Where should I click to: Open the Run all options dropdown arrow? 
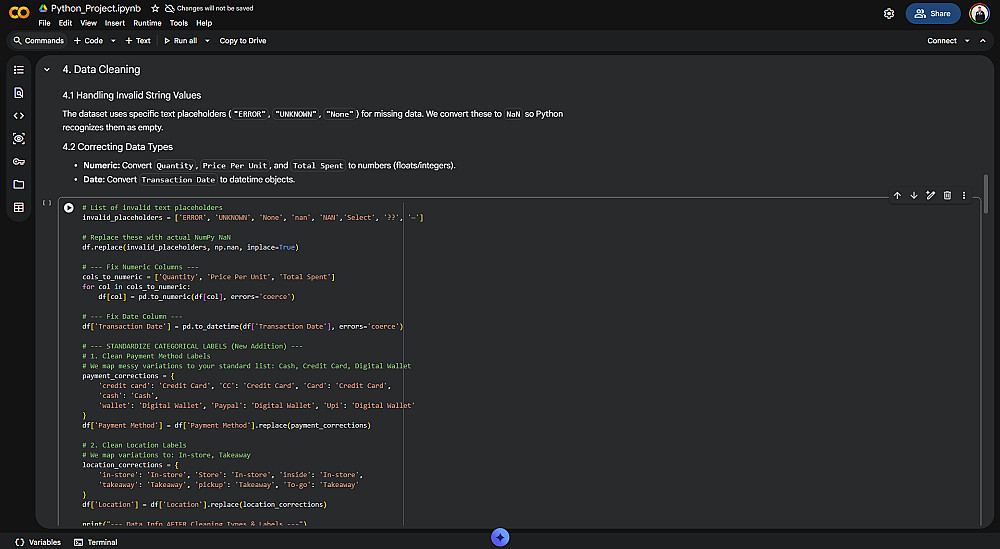coord(207,41)
